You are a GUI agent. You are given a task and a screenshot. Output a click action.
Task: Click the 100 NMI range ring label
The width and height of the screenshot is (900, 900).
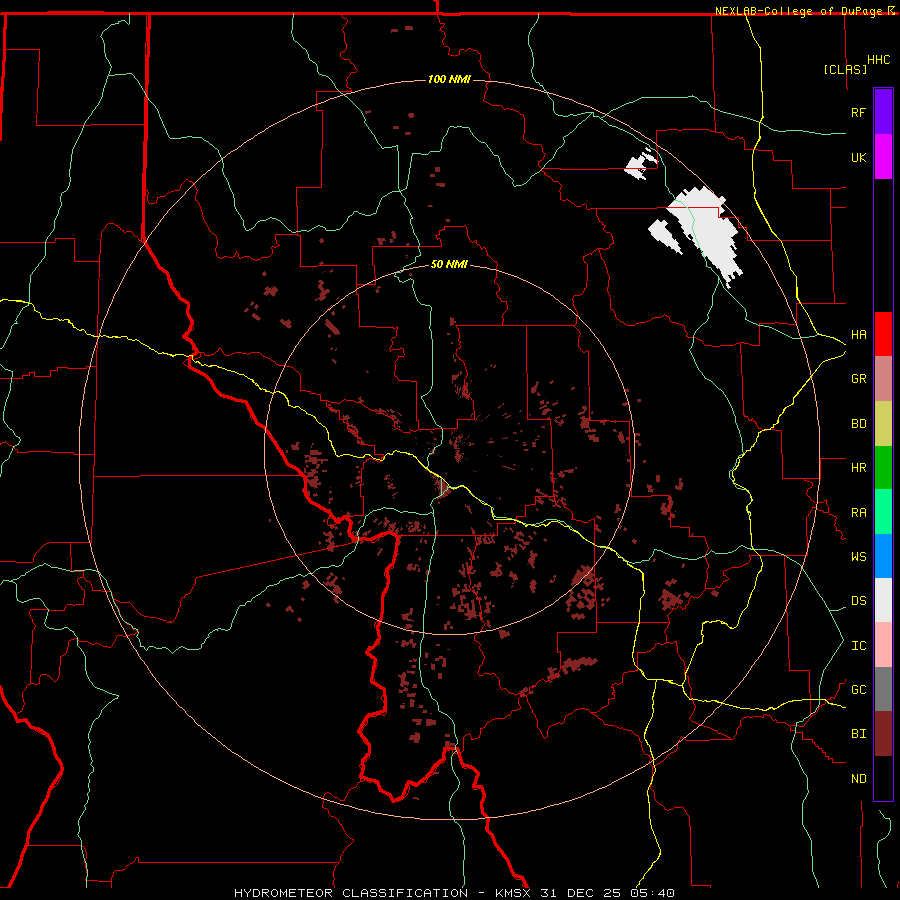(449, 79)
